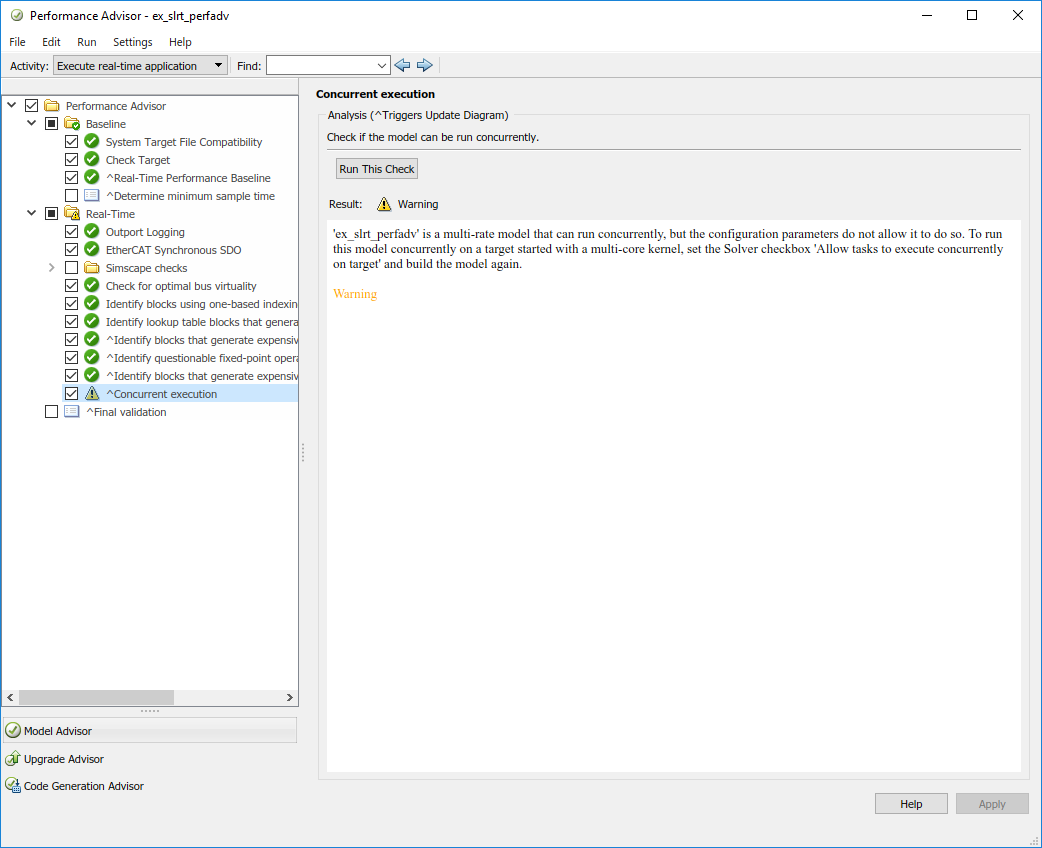Click the Simscape checks folder icon
Screen dimensions: 1042x848
coord(92,267)
